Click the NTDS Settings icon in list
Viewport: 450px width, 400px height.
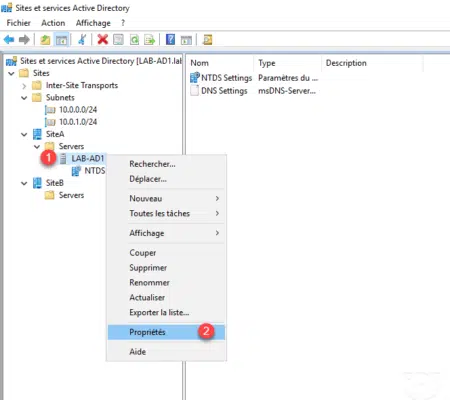pos(195,78)
